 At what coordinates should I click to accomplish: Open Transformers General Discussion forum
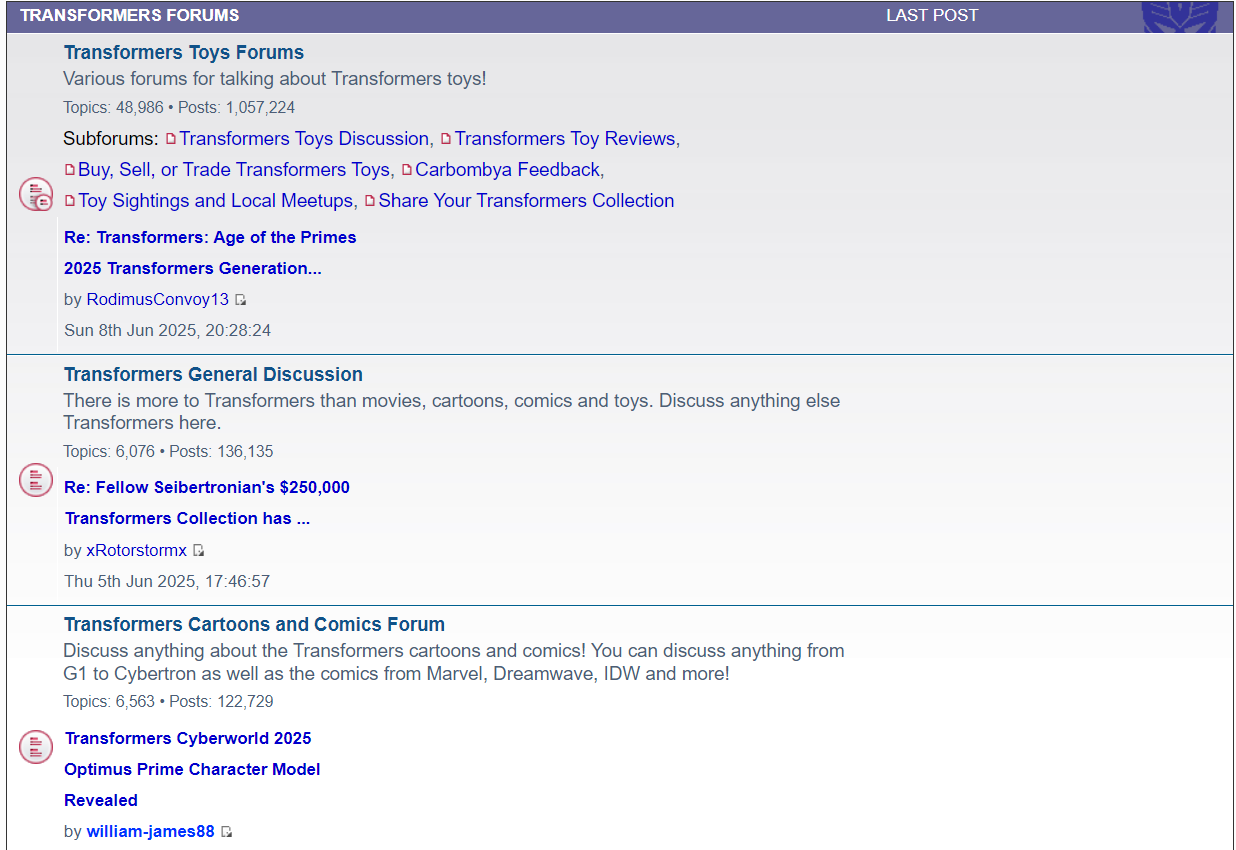point(213,374)
